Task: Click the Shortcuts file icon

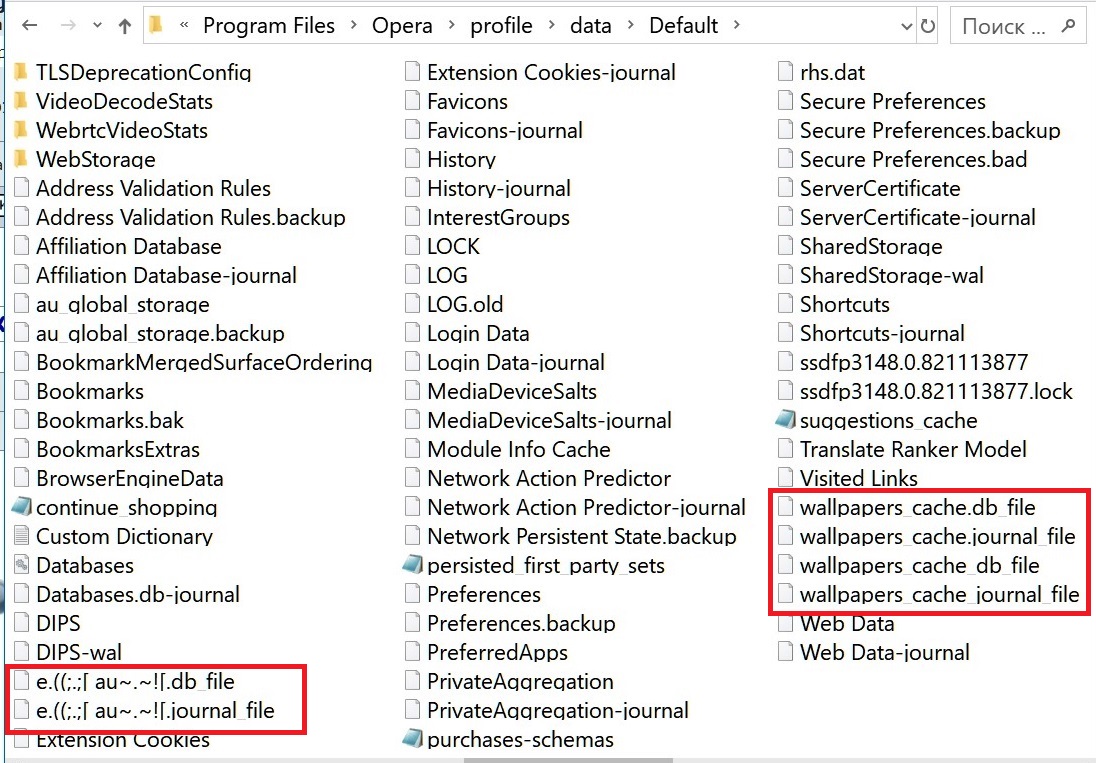Action: (x=785, y=304)
